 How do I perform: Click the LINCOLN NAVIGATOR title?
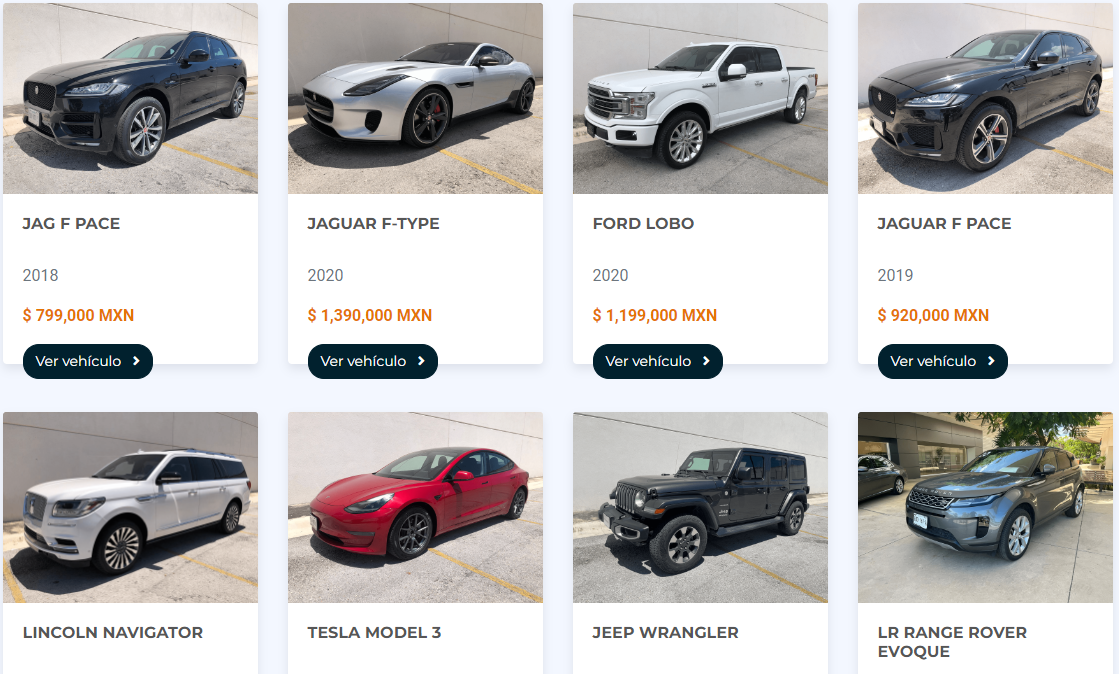click(x=113, y=633)
